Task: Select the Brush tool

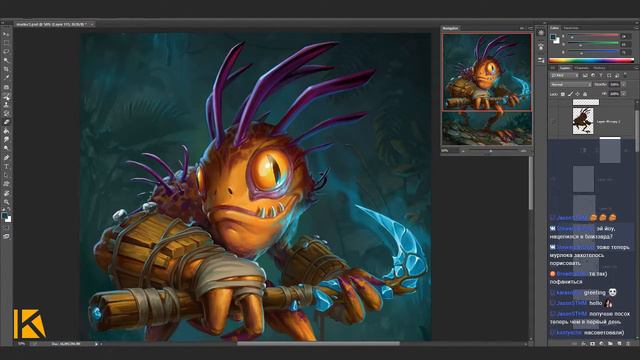Action: (x=6, y=96)
